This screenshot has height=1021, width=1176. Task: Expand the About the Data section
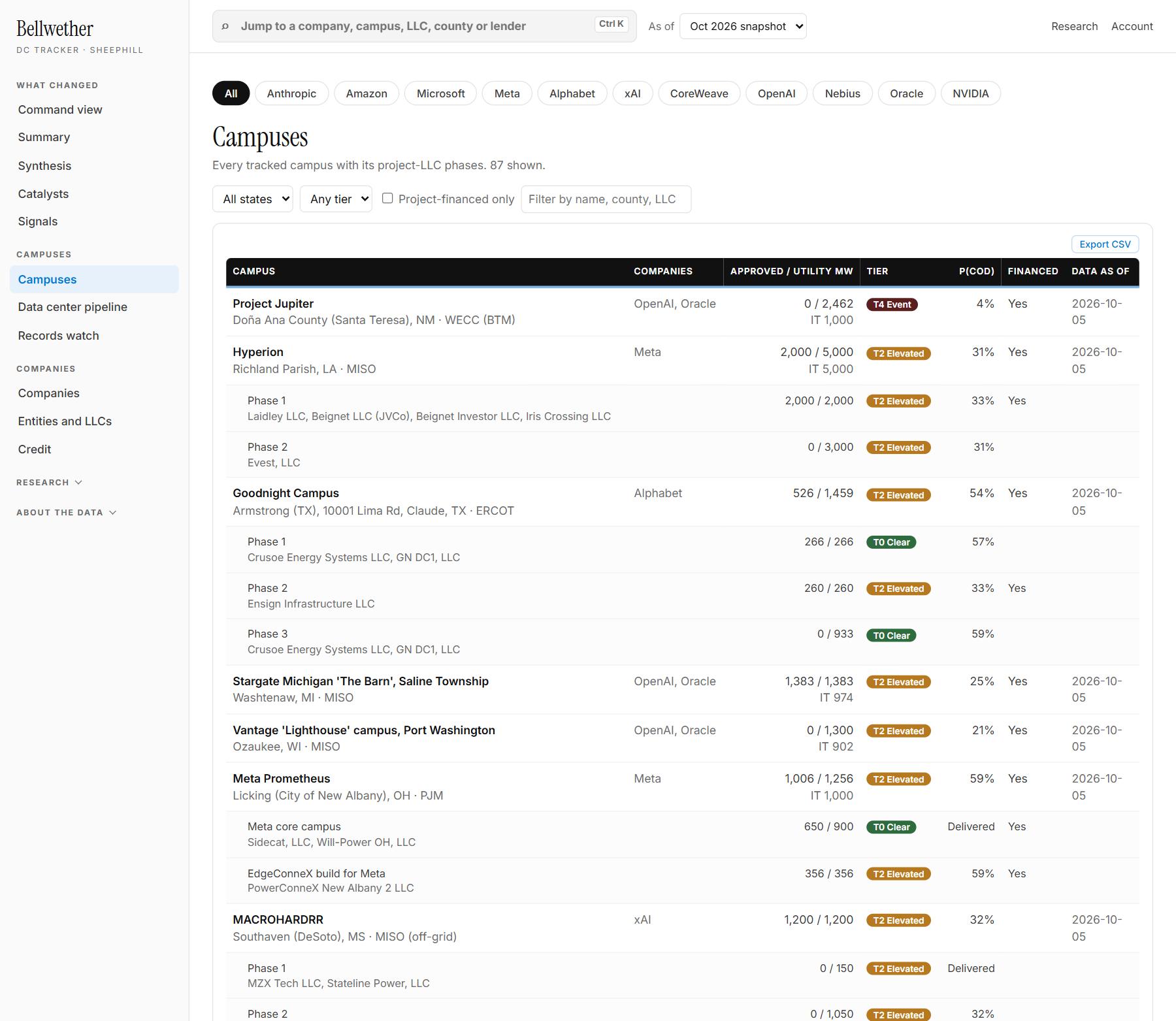tap(67, 512)
